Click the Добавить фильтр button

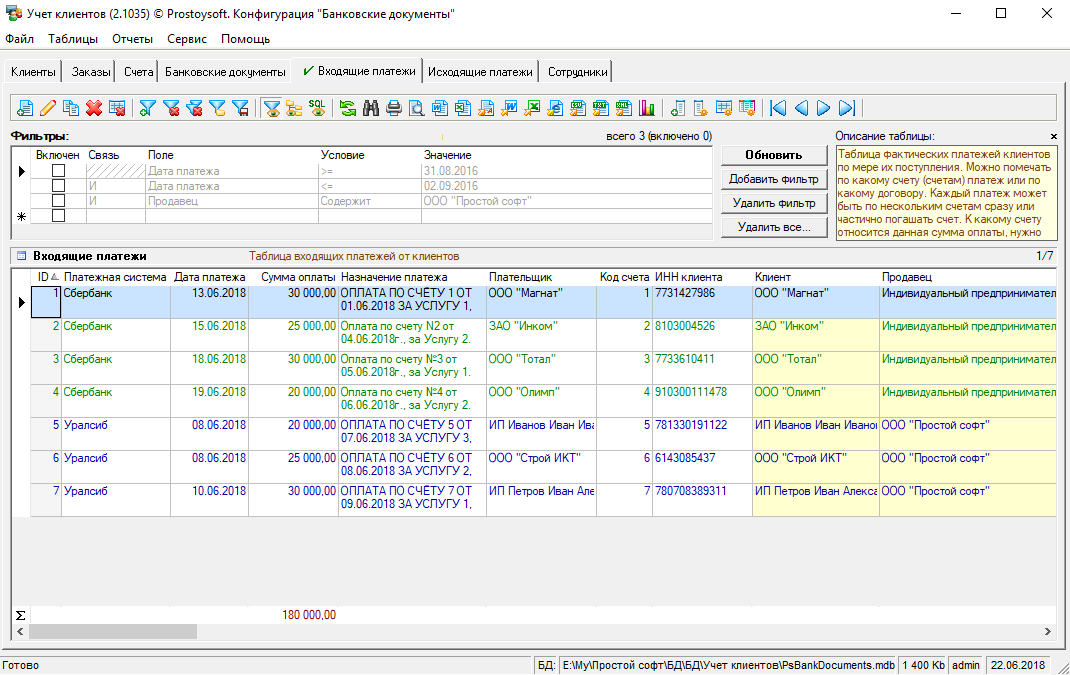(x=773, y=179)
